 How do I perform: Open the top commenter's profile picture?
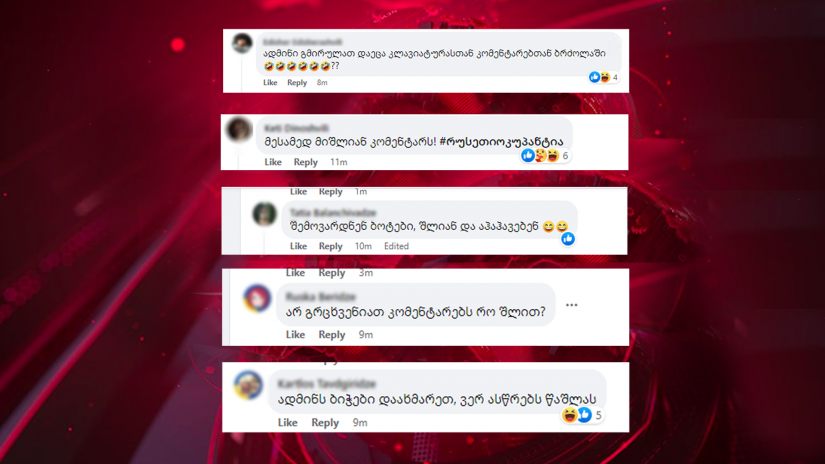tap(242, 43)
